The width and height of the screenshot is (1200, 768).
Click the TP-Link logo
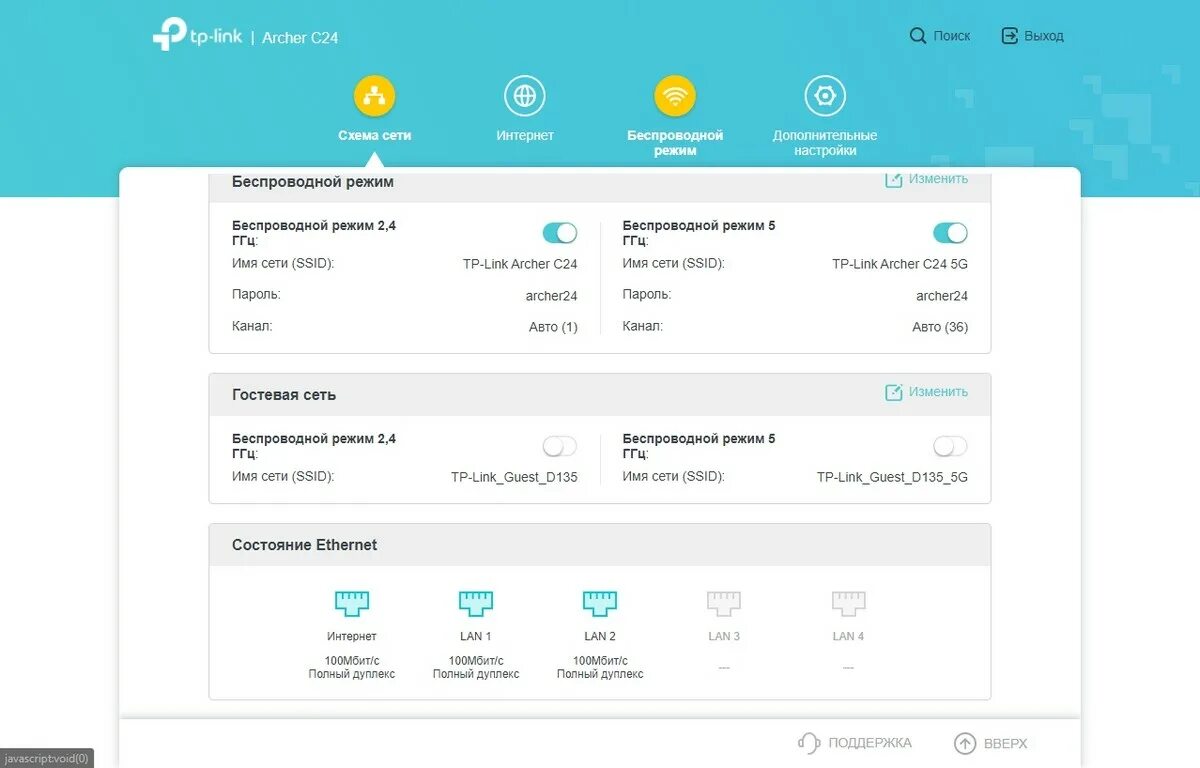click(197, 35)
